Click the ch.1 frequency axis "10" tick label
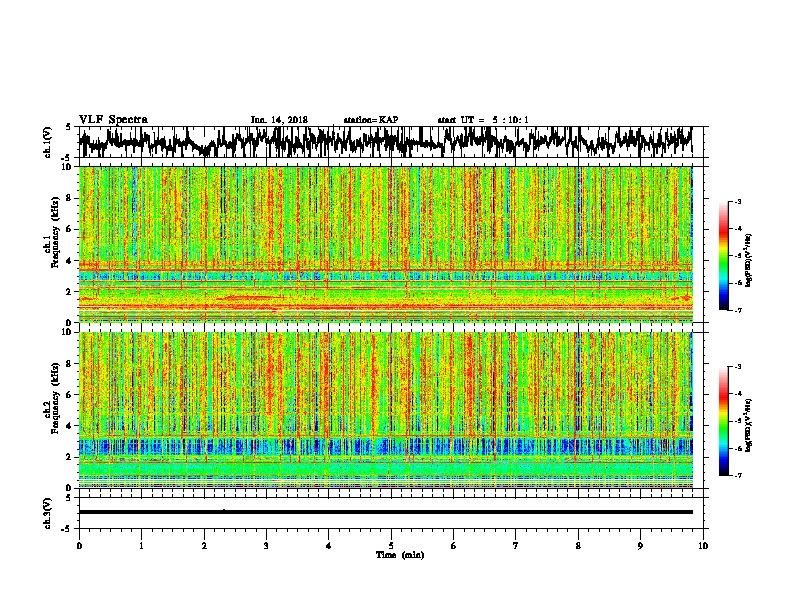 [x=68, y=167]
